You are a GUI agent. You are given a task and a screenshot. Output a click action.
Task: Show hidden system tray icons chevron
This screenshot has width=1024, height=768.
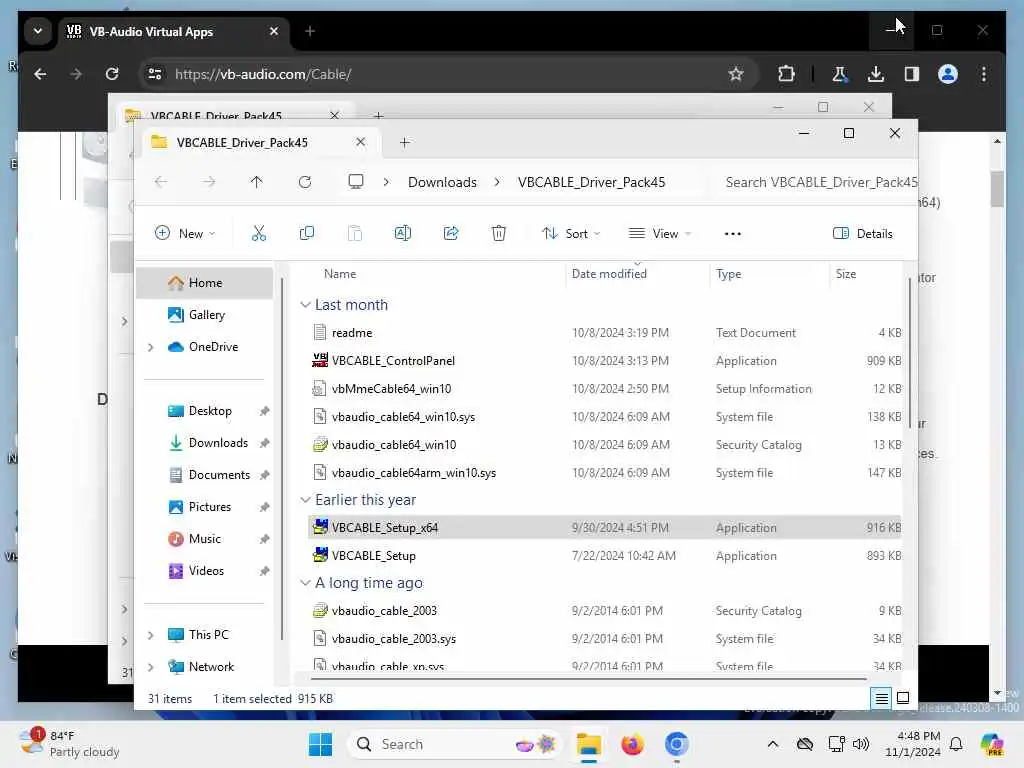click(773, 744)
